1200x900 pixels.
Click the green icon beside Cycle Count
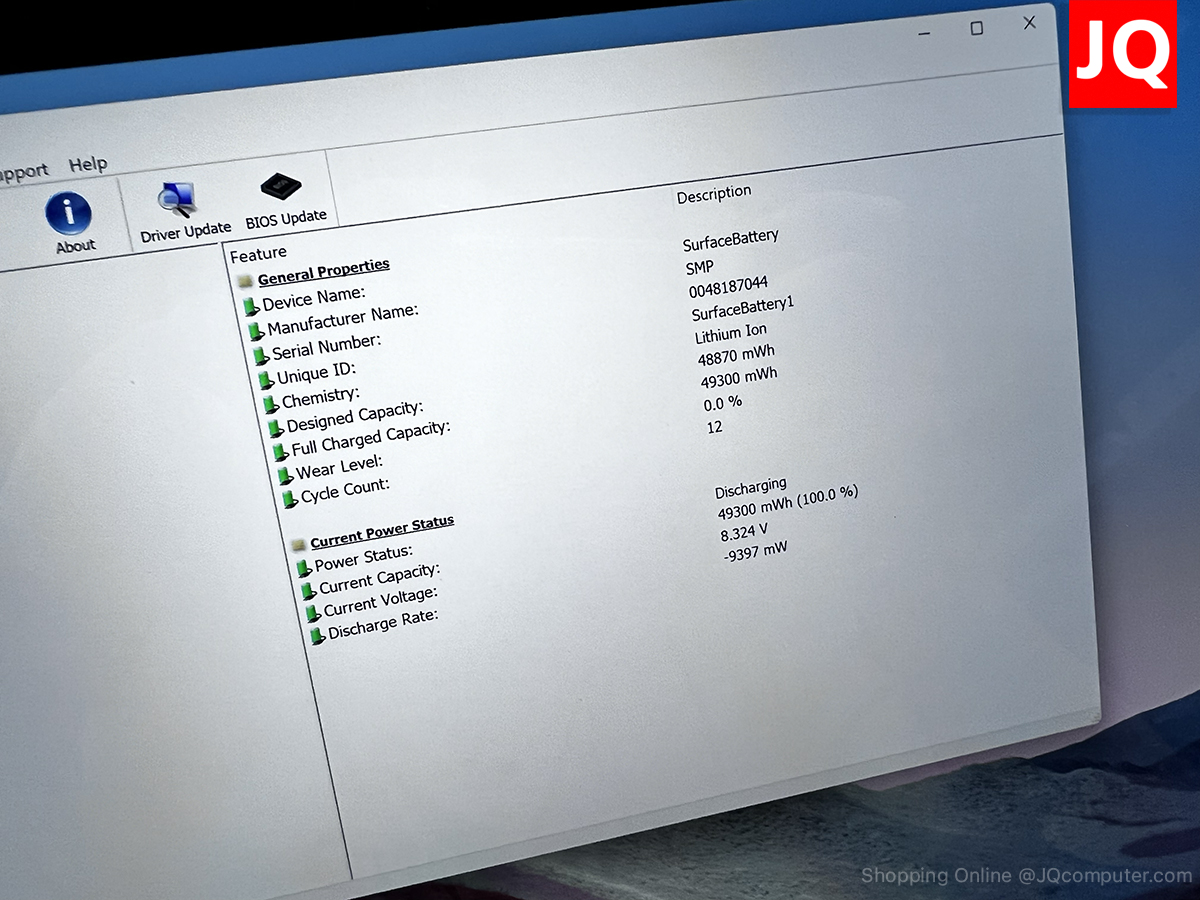290,498
